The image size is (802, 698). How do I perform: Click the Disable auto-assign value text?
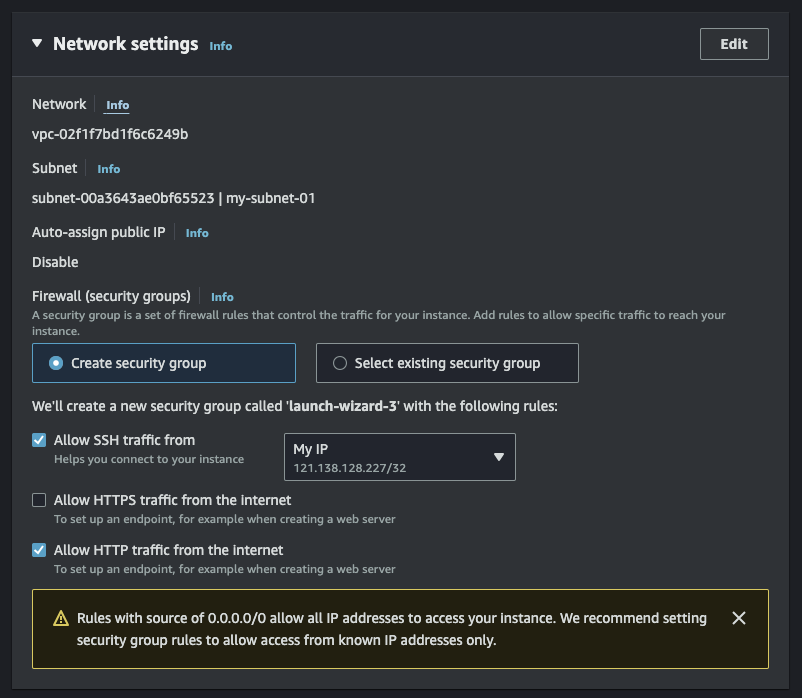click(x=55, y=262)
